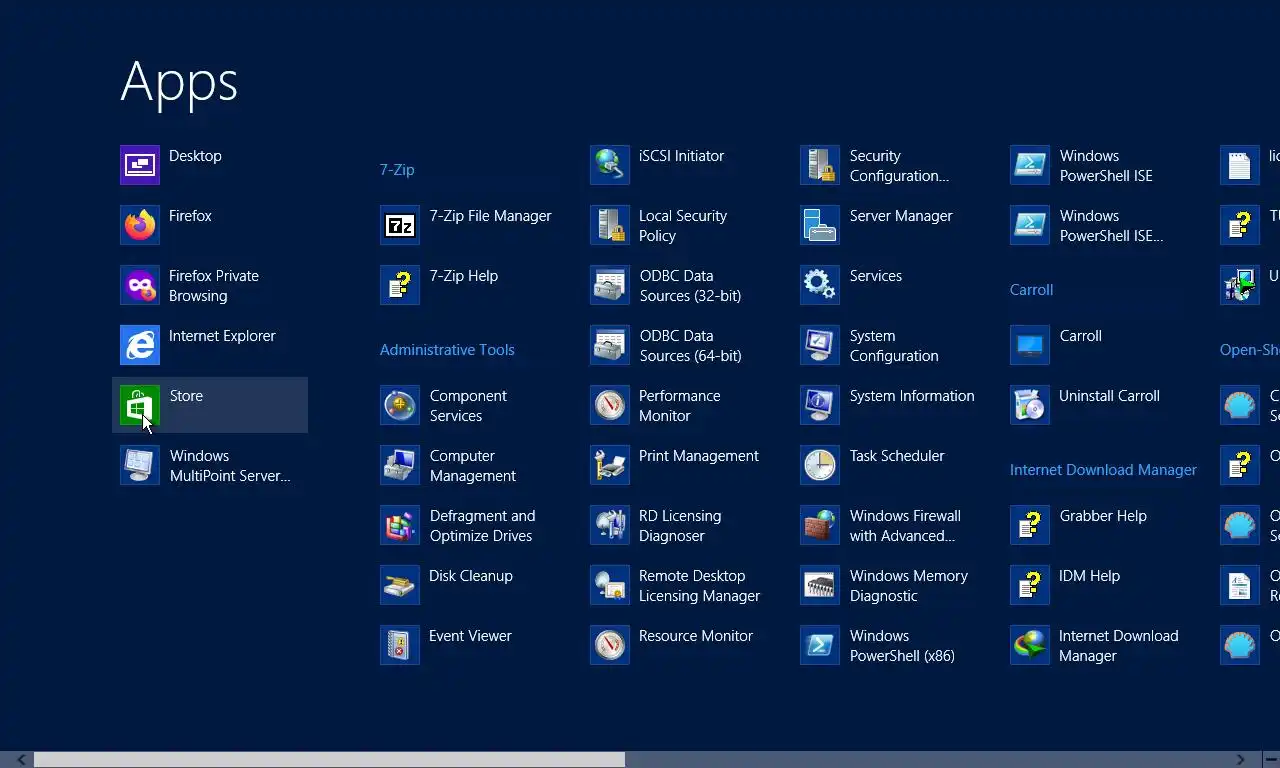Launch the 7-Zip File Manager icon
This screenshot has width=1280, height=768.
pos(400,225)
